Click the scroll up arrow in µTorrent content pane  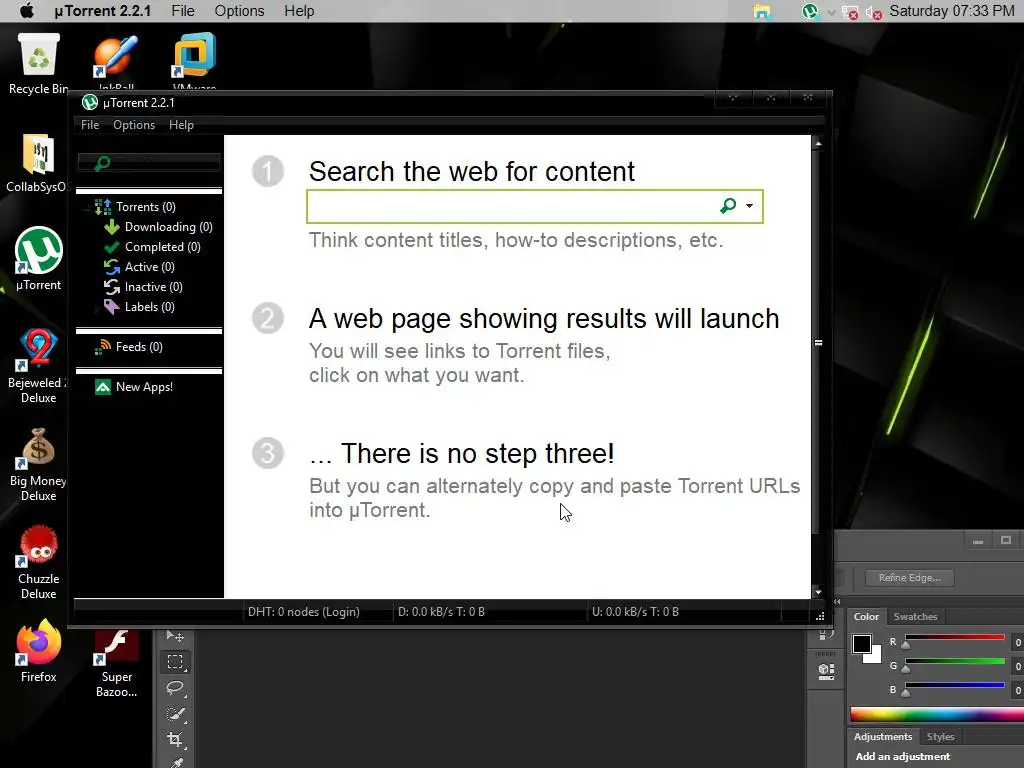tap(818, 143)
